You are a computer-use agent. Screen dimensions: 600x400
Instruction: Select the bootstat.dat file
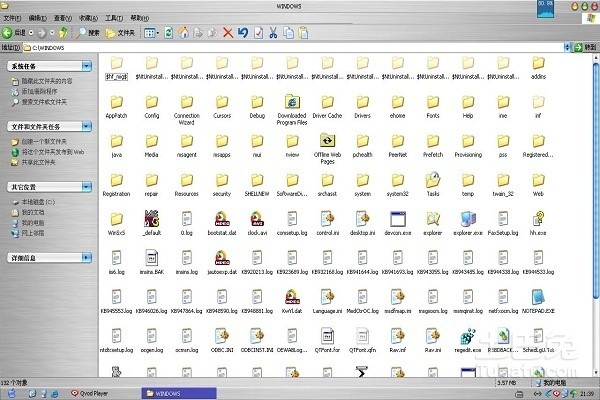pos(222,224)
